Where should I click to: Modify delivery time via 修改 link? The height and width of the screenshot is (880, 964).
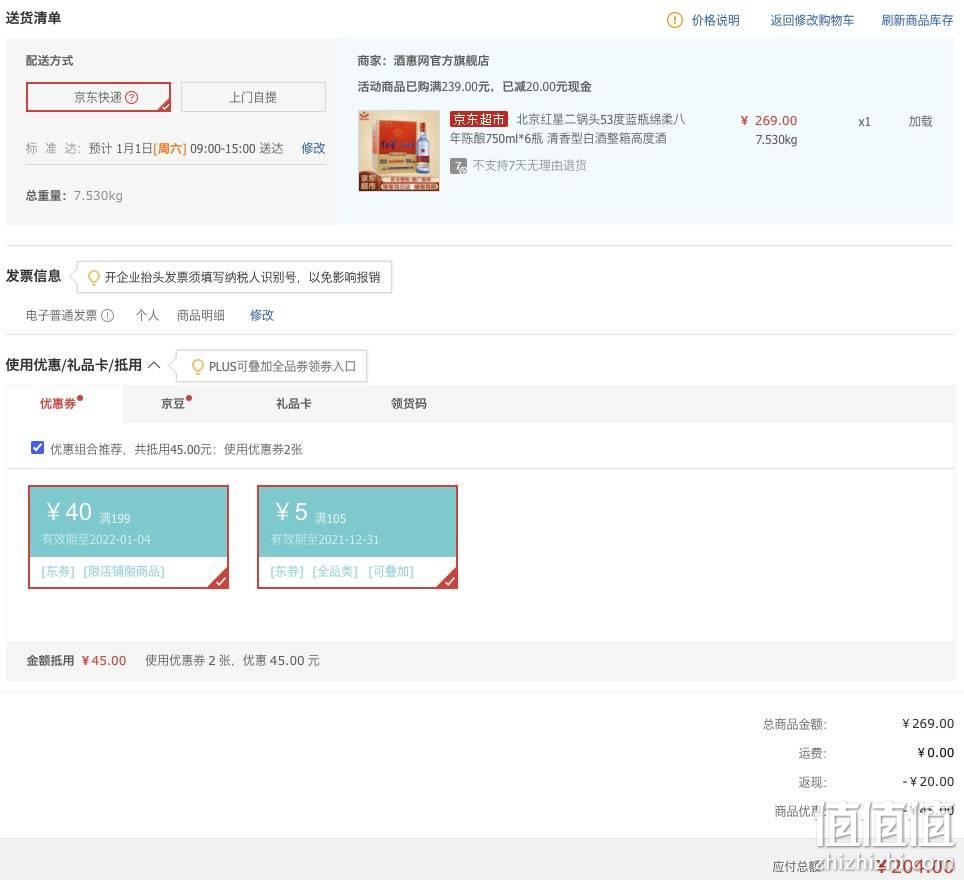(x=313, y=148)
